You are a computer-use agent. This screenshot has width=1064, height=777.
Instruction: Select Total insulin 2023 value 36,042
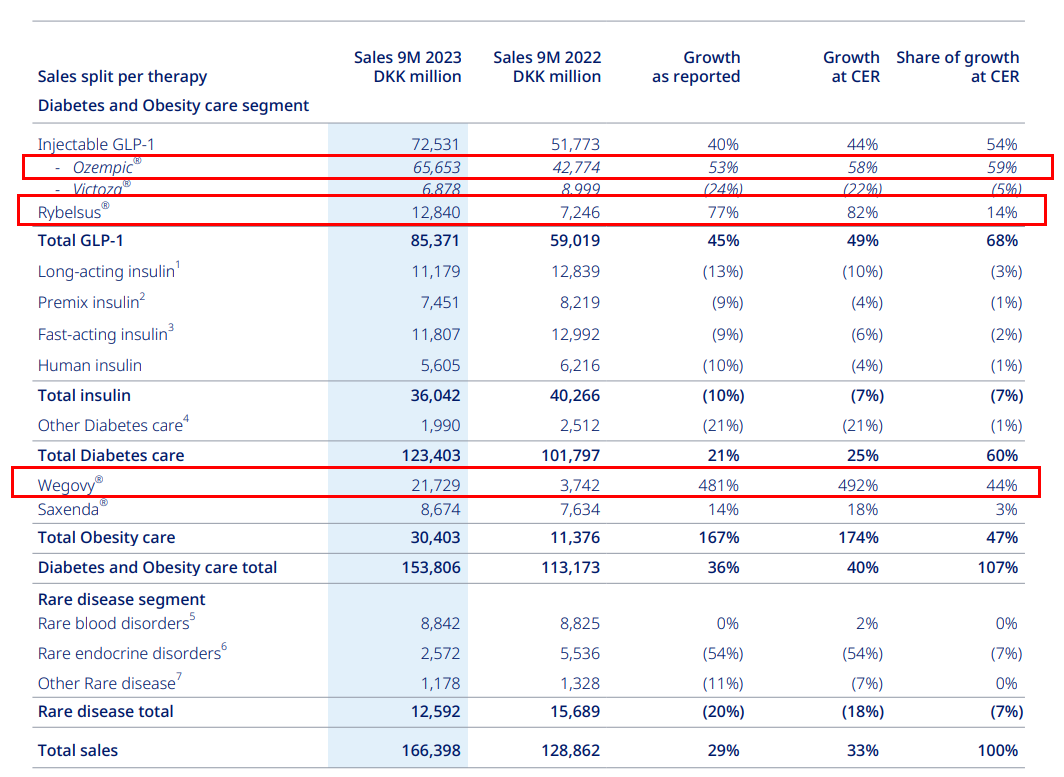pos(435,396)
